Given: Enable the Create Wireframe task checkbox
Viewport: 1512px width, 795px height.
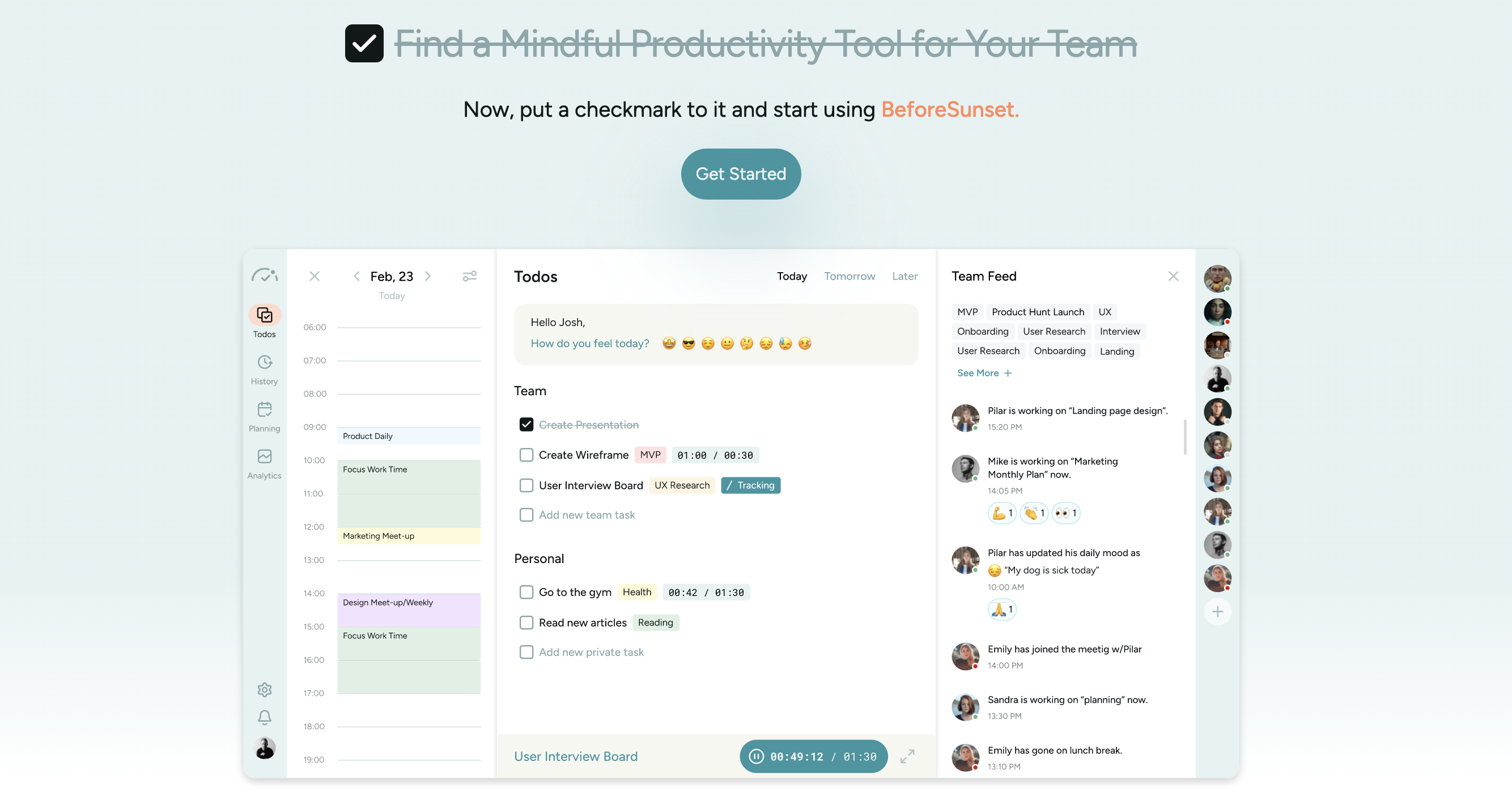Looking at the screenshot, I should click(525, 455).
